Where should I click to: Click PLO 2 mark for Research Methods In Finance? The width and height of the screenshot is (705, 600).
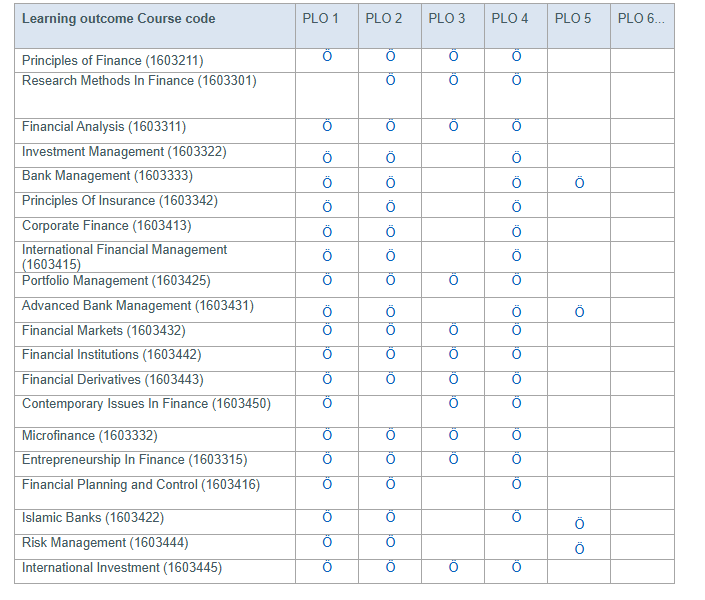391,80
